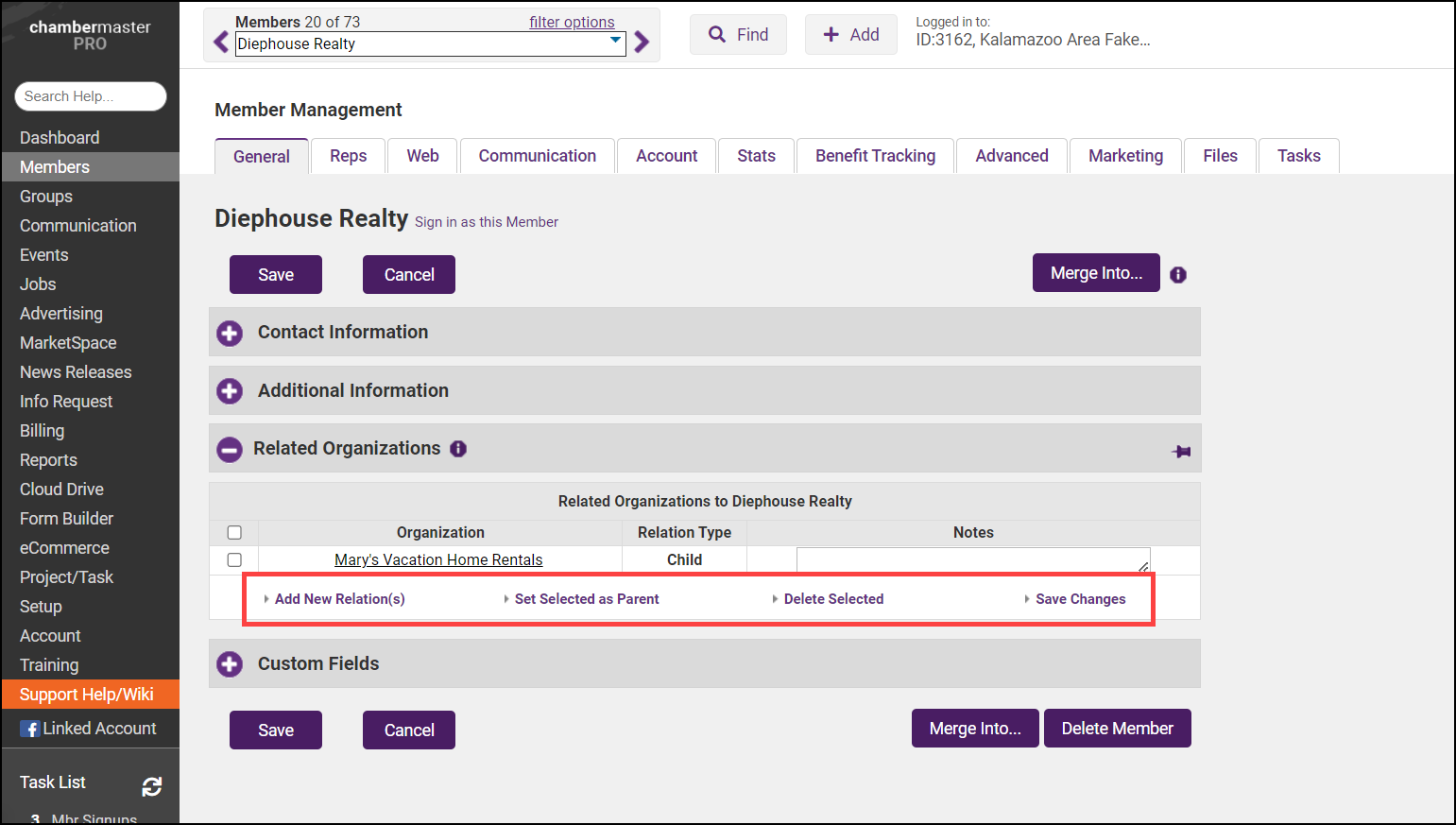The image size is (1456, 825).
Task: Expand the Contact Information section
Action: click(x=230, y=333)
